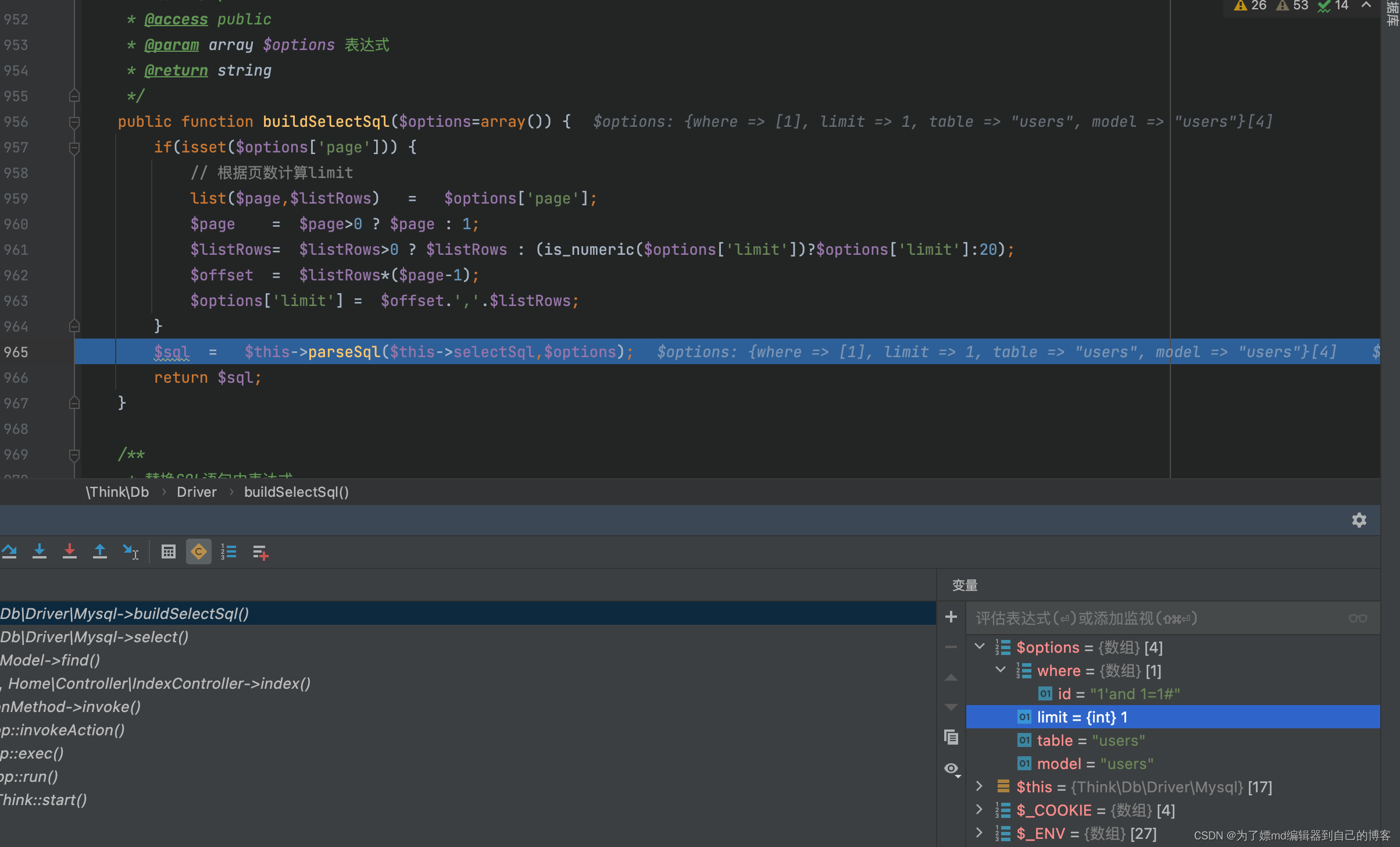Collapse the $options variable node
The width and height of the screenshot is (1400, 847).
pyautogui.click(x=980, y=647)
